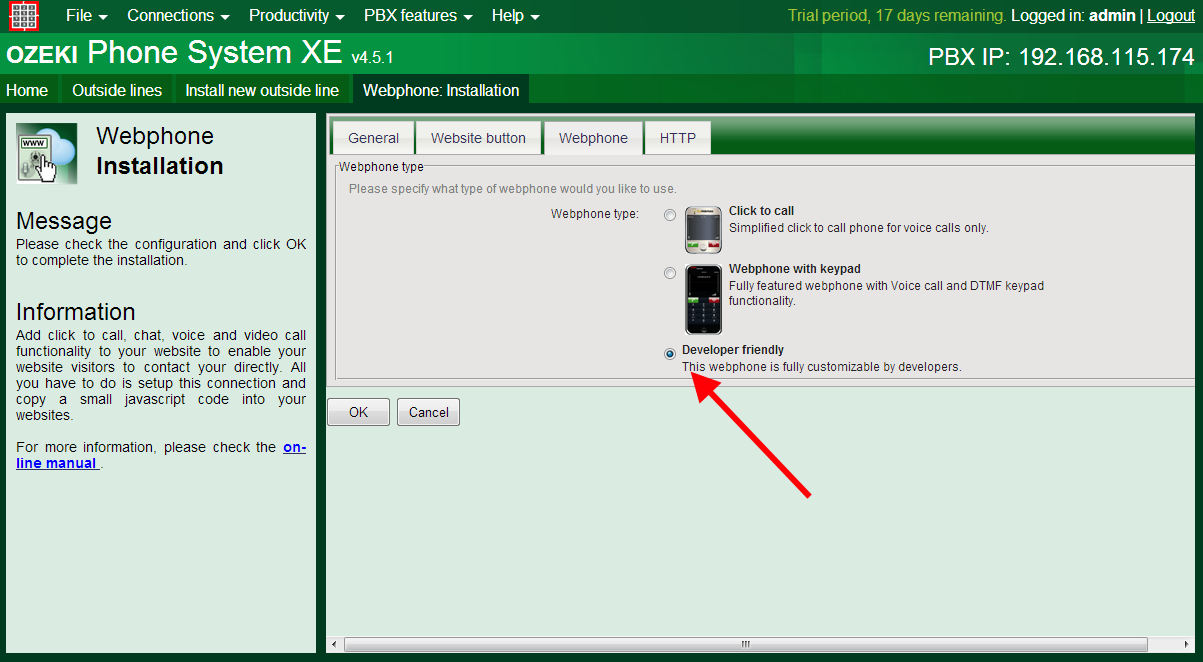The height and width of the screenshot is (662, 1203).
Task: Click Logout in the top bar
Action: [x=1170, y=16]
